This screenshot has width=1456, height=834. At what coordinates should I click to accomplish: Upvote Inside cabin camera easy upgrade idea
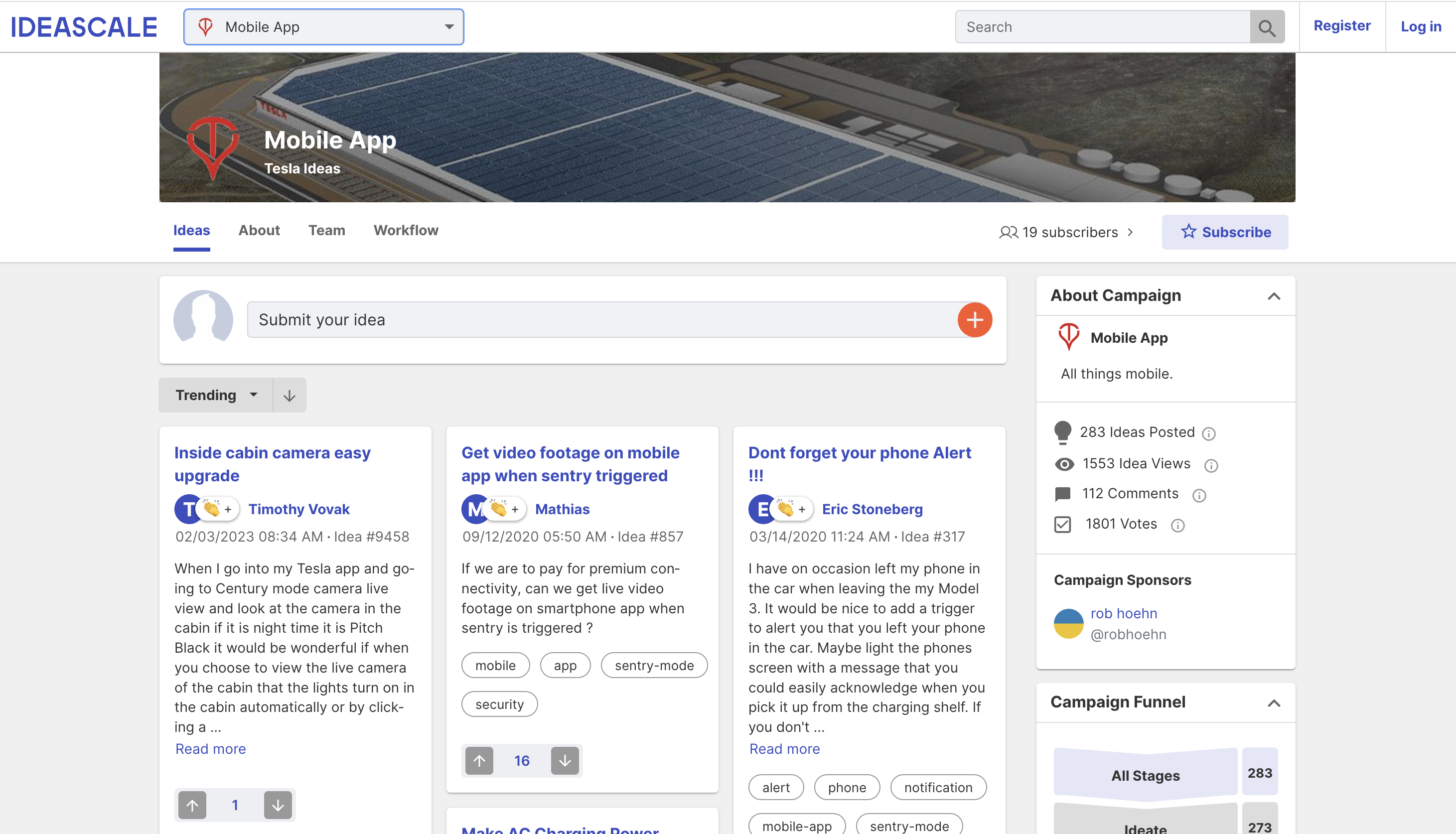click(192, 805)
